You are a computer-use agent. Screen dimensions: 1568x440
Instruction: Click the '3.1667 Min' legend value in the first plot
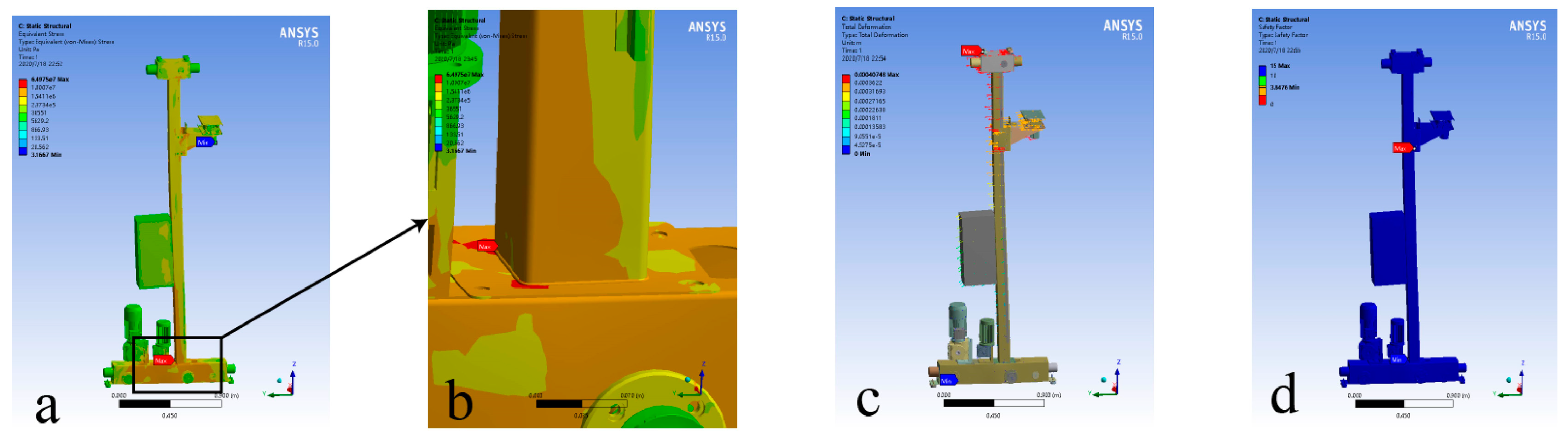click(x=46, y=155)
